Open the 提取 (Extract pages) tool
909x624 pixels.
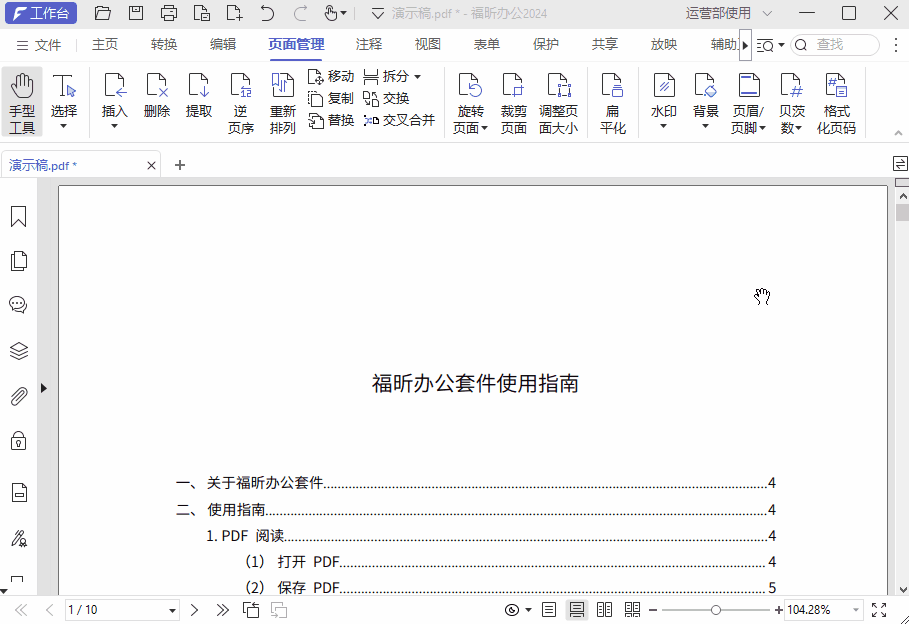point(198,99)
